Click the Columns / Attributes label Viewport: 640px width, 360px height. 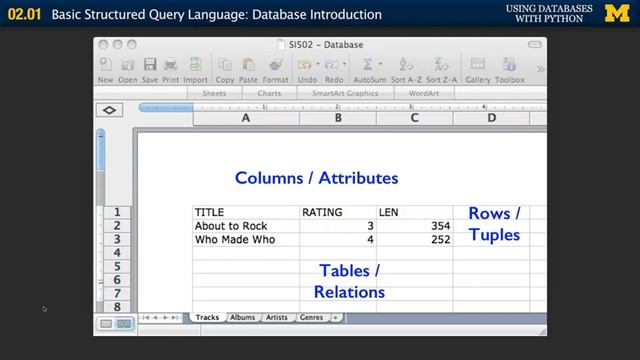click(x=316, y=178)
